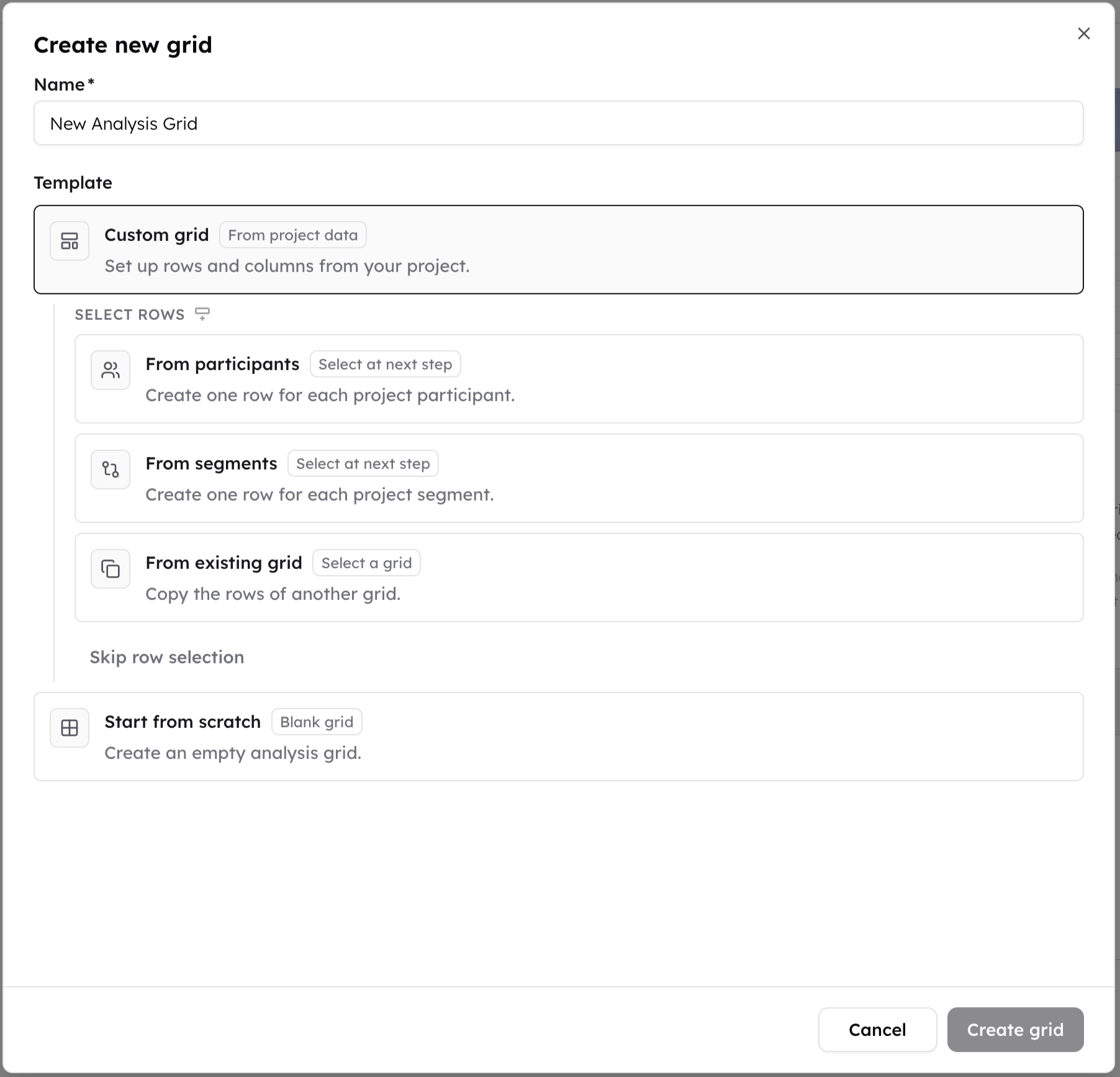Close the Create new grid dialog
The height and width of the screenshot is (1077, 1120).
coord(1084,34)
